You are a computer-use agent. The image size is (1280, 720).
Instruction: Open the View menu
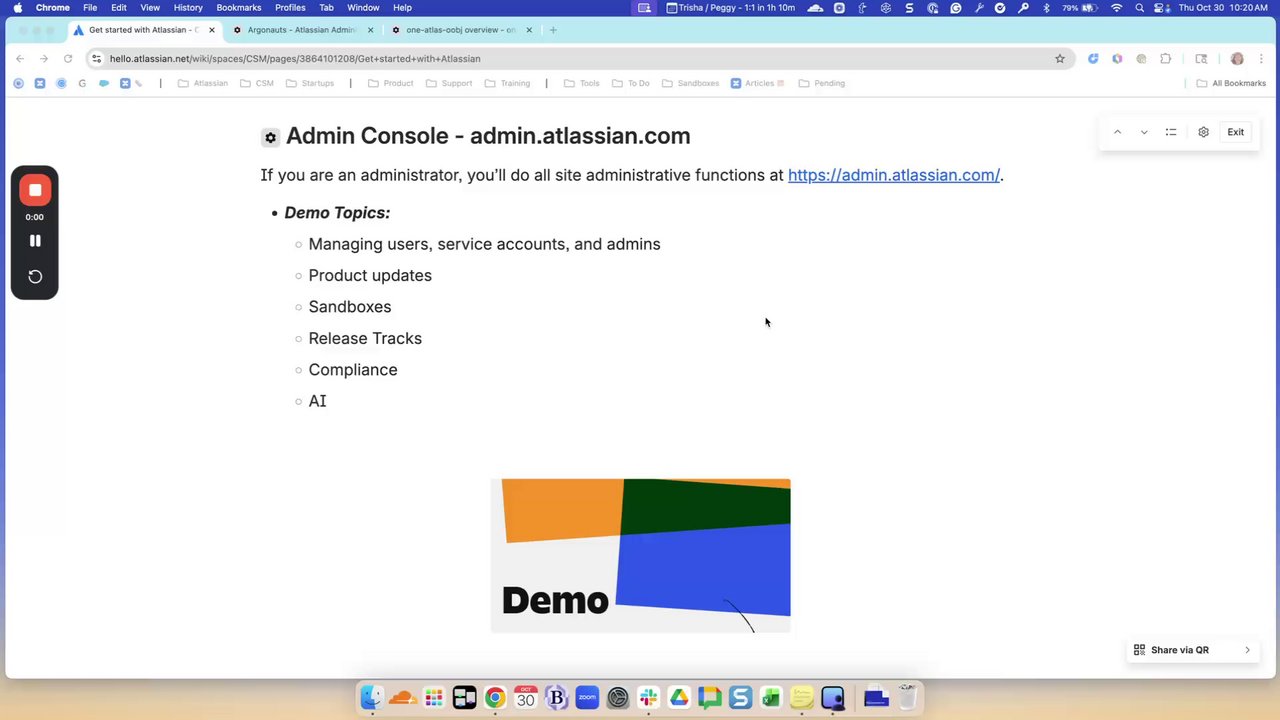150,7
